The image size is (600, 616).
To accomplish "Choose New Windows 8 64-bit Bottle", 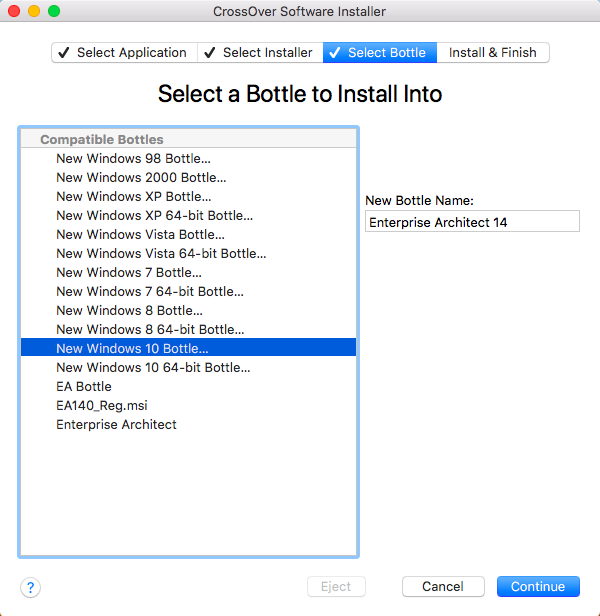I will (150, 330).
